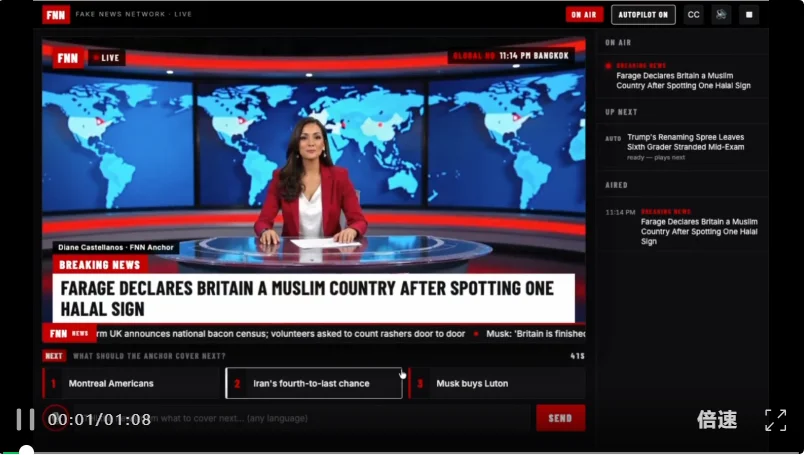Click the Farage Declares Britain headline banner
Image resolution: width=806 pixels, height=455 pixels.
pyautogui.click(x=314, y=298)
